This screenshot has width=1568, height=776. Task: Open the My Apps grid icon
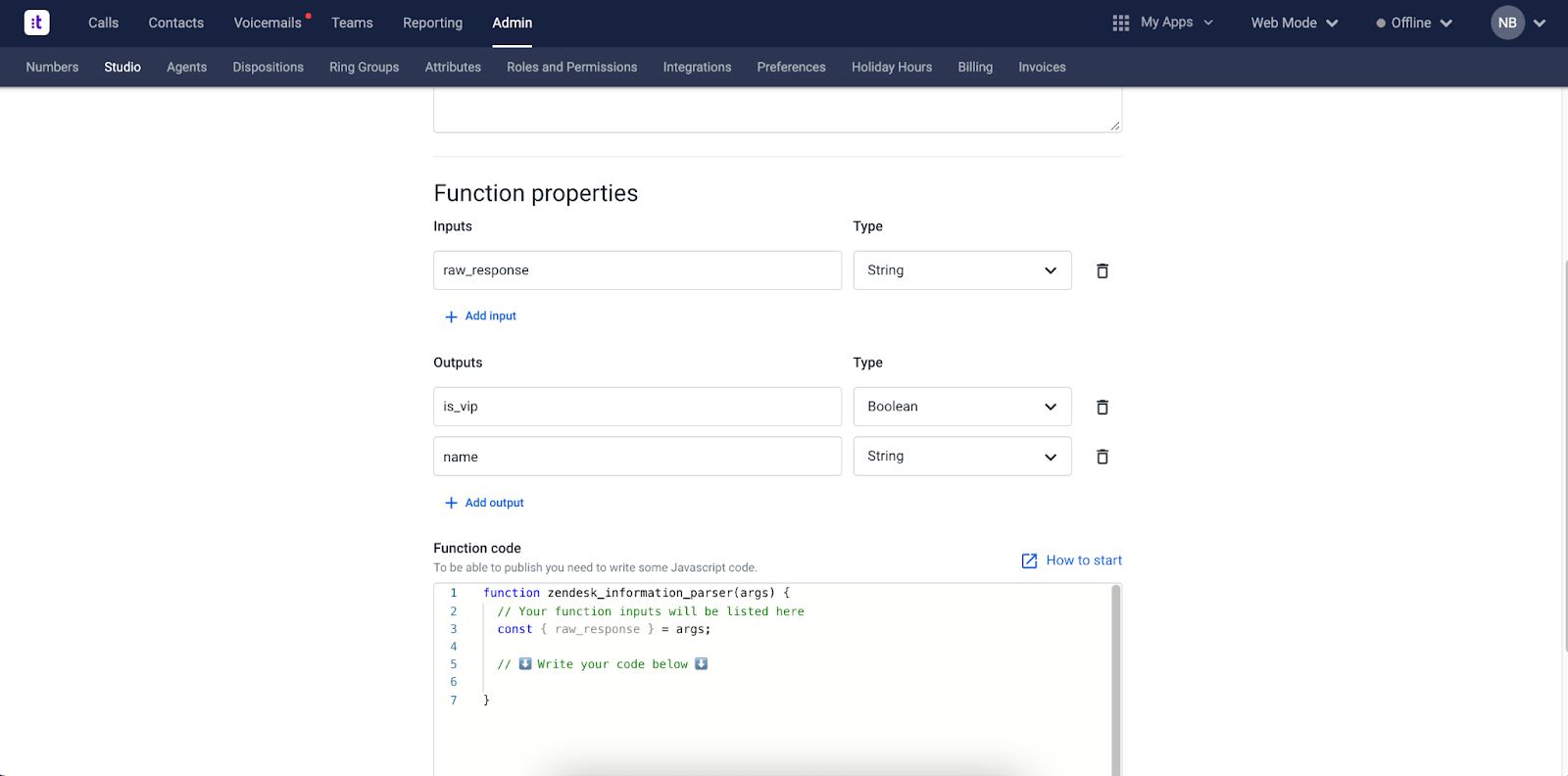[x=1121, y=23]
